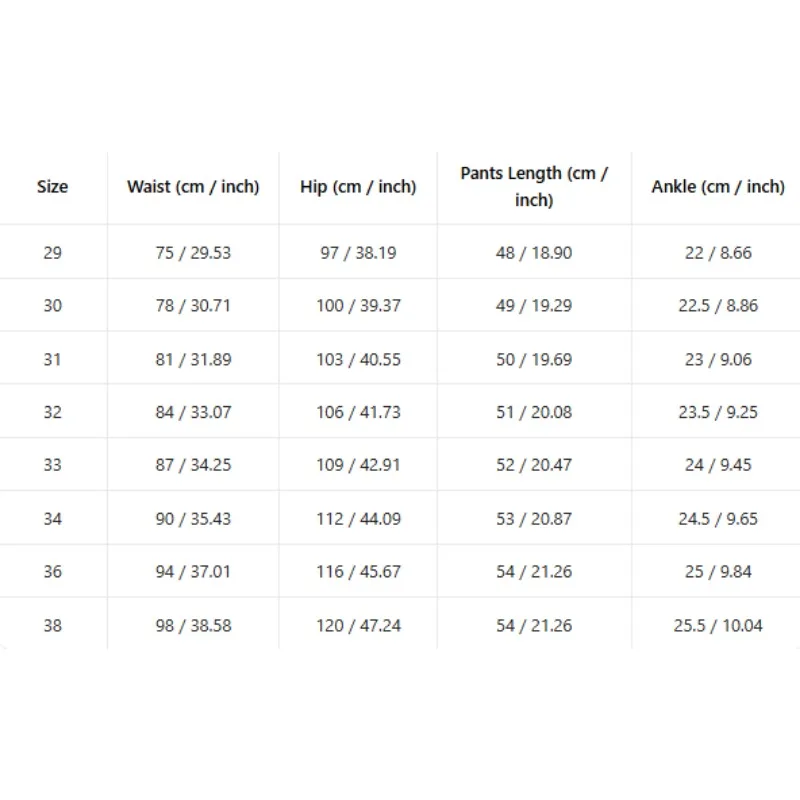Select waist value 98 / 38.58
The width and height of the screenshot is (800, 800).
click(193, 626)
